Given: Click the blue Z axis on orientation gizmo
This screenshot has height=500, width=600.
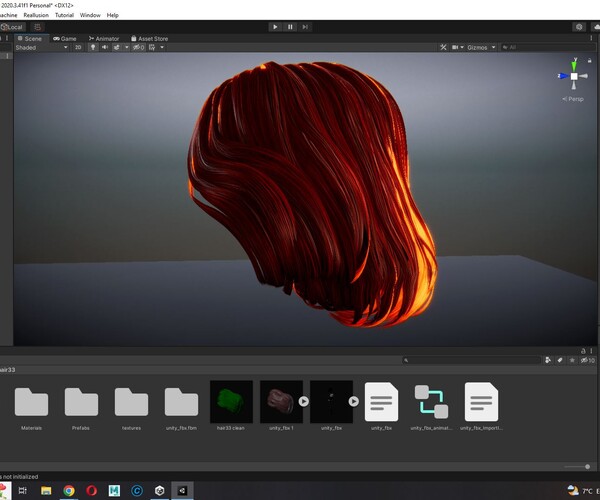Looking at the screenshot, I should pos(562,76).
